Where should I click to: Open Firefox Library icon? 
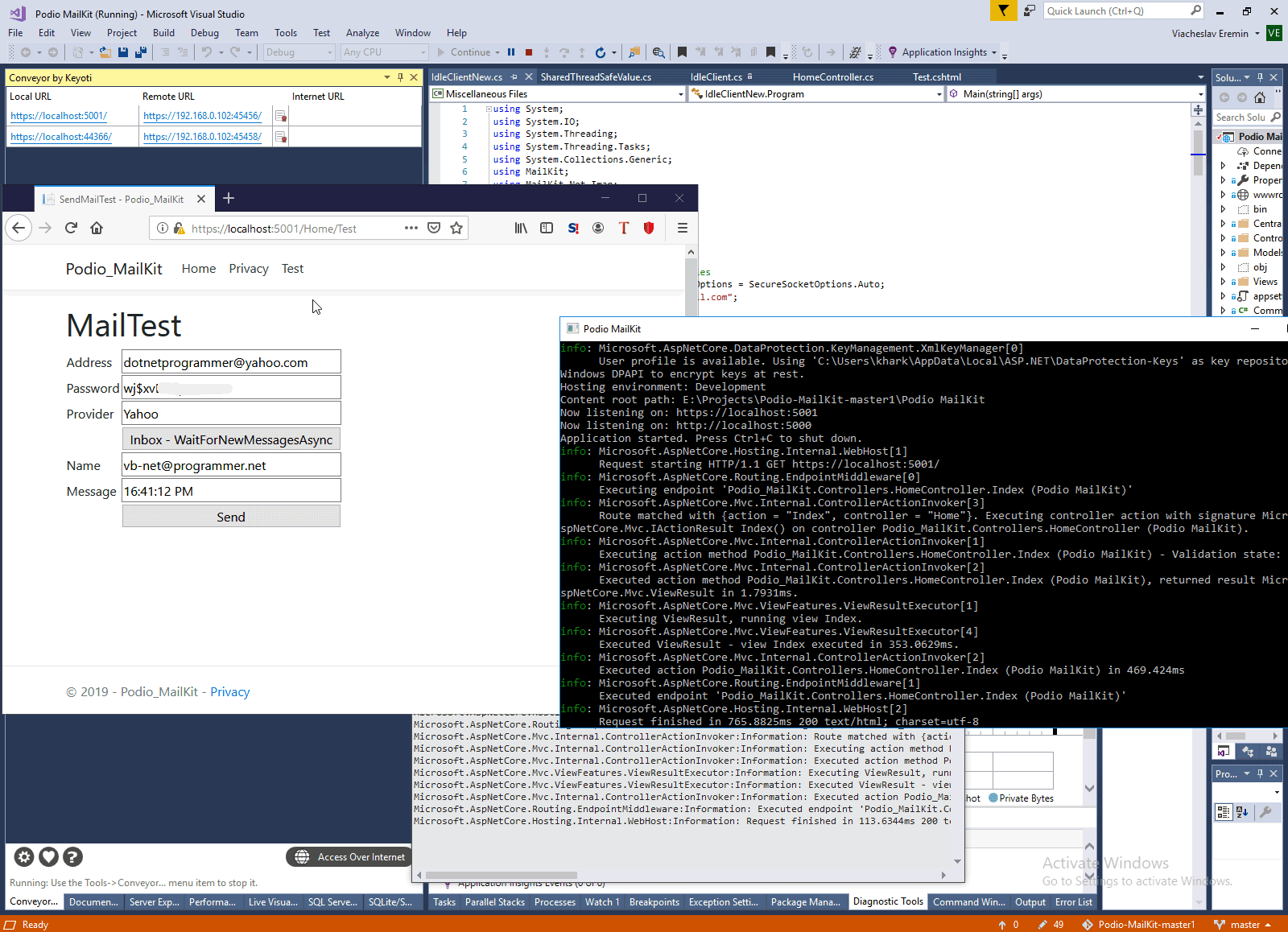tap(521, 228)
